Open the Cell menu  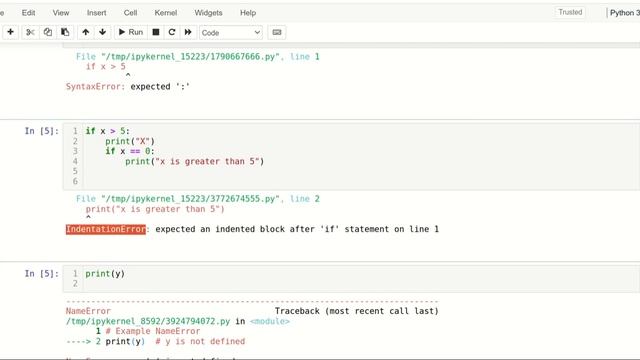coord(130,13)
